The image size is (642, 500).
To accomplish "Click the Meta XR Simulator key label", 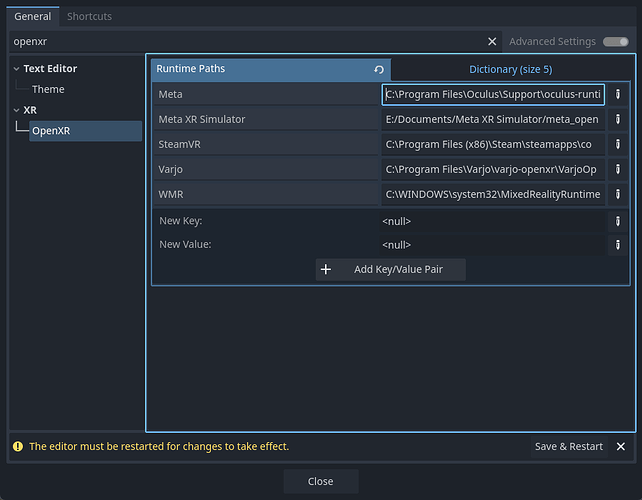I will pyautogui.click(x=202, y=119).
